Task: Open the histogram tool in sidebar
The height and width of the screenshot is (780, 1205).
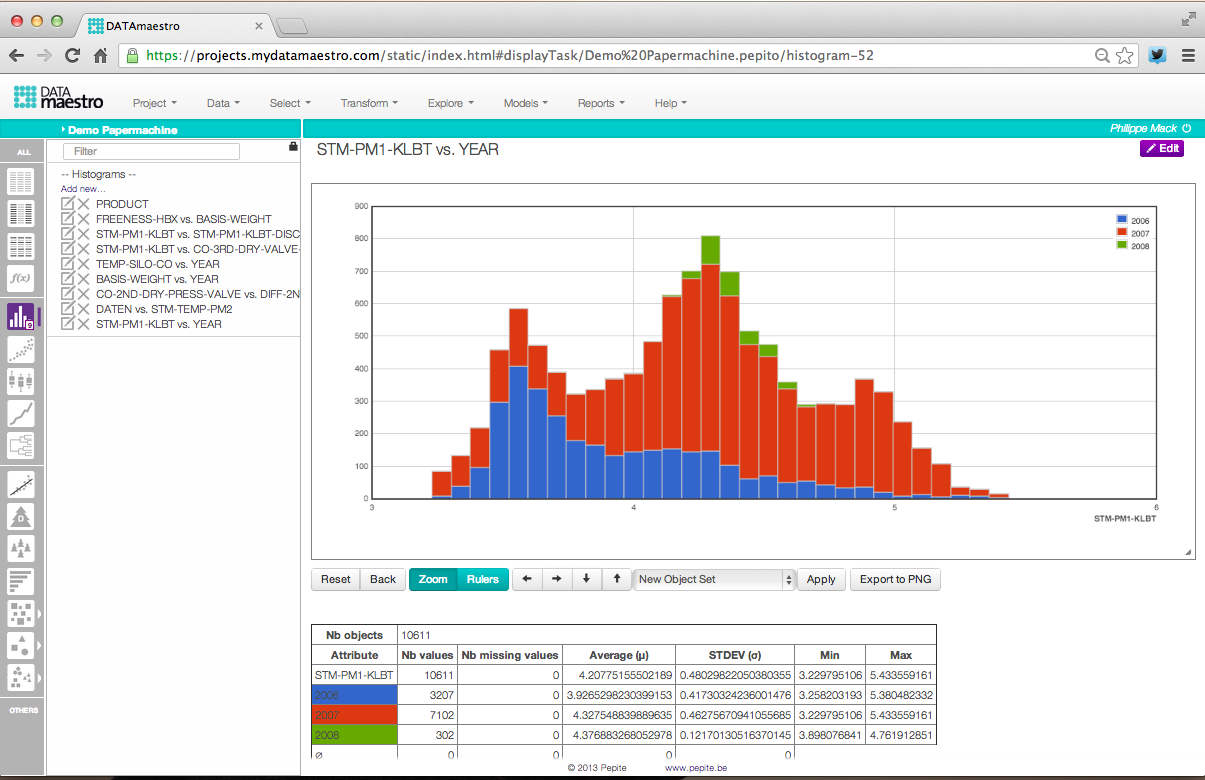Action: [x=21, y=317]
